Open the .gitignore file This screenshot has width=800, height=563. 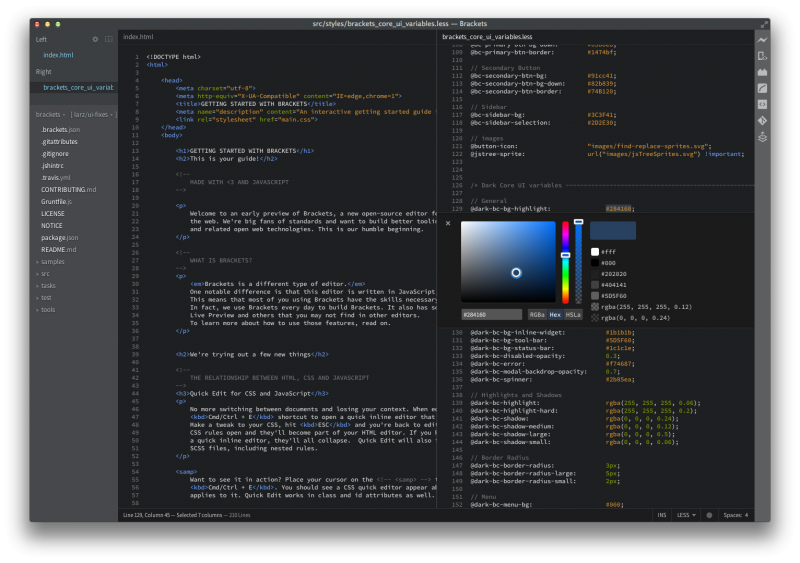55,154
